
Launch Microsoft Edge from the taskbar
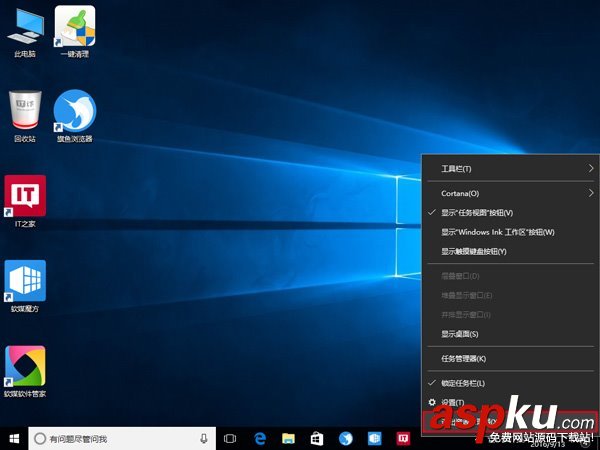260,439
